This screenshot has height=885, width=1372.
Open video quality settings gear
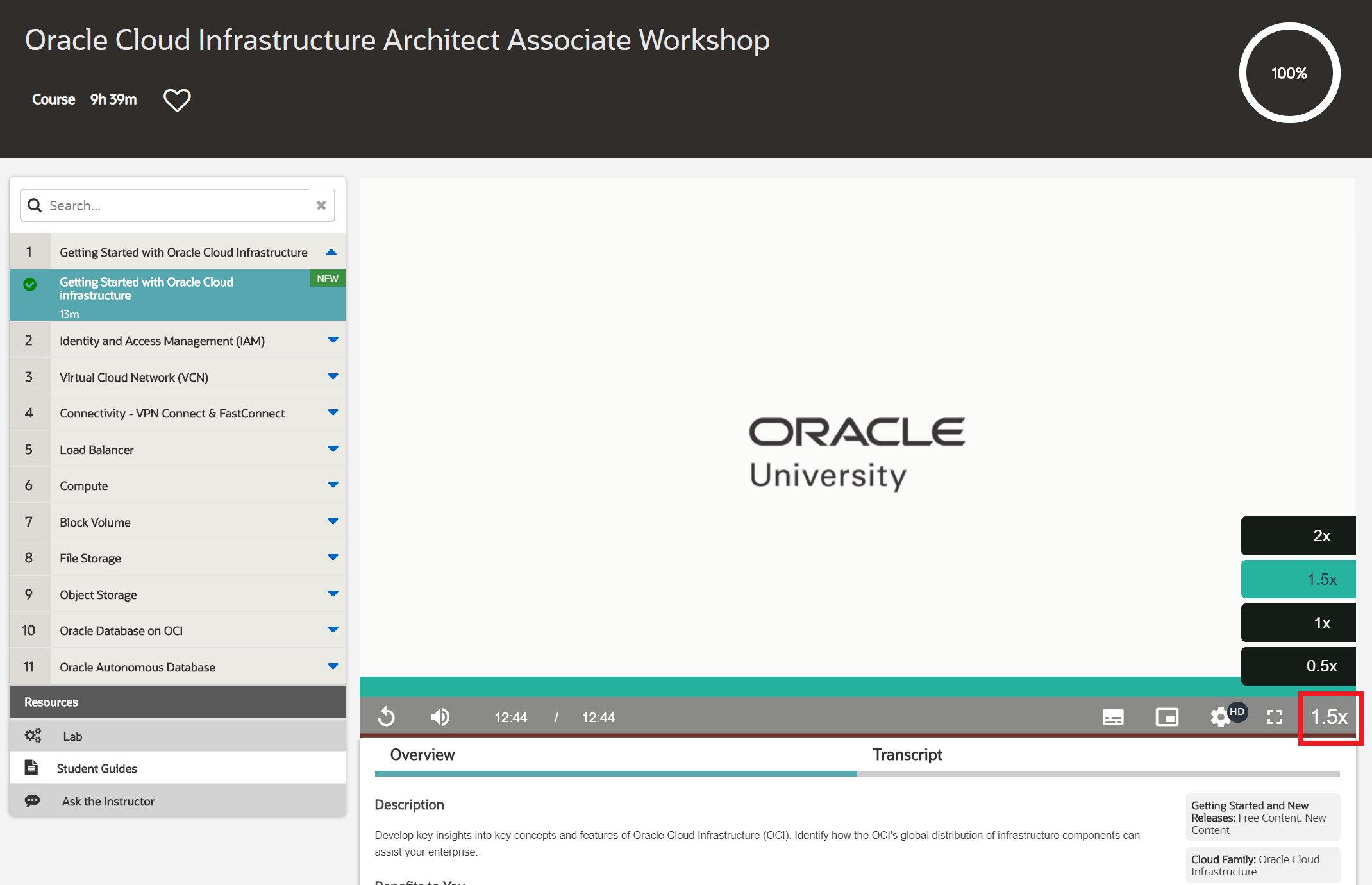tap(1220, 717)
